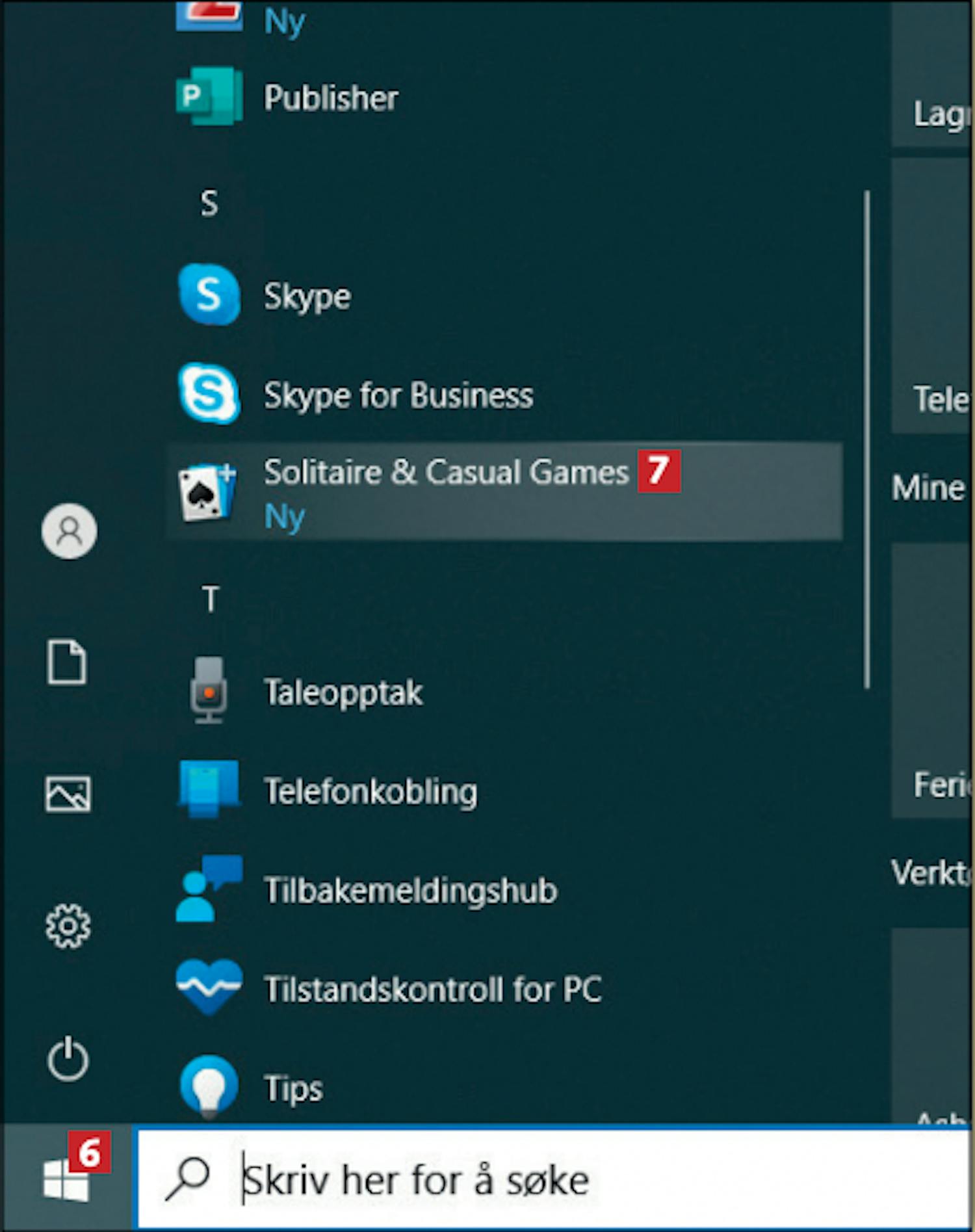Click the Skype for Business icon

click(x=209, y=394)
